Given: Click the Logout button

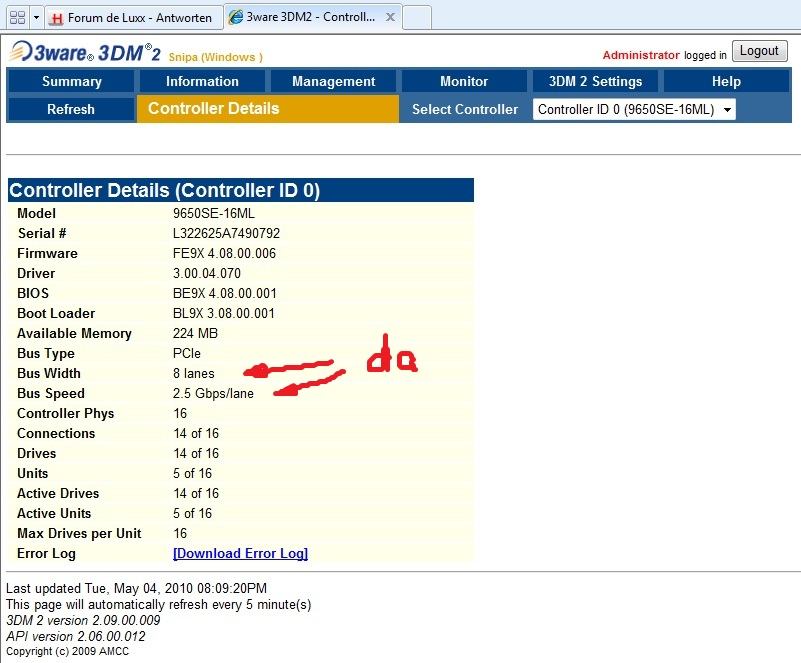Looking at the screenshot, I should pos(759,51).
